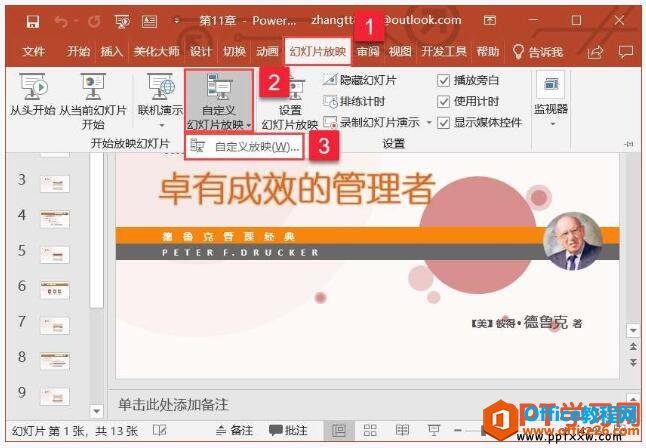
Task: Click the redo/repeat icon
Action: tap(94, 21)
